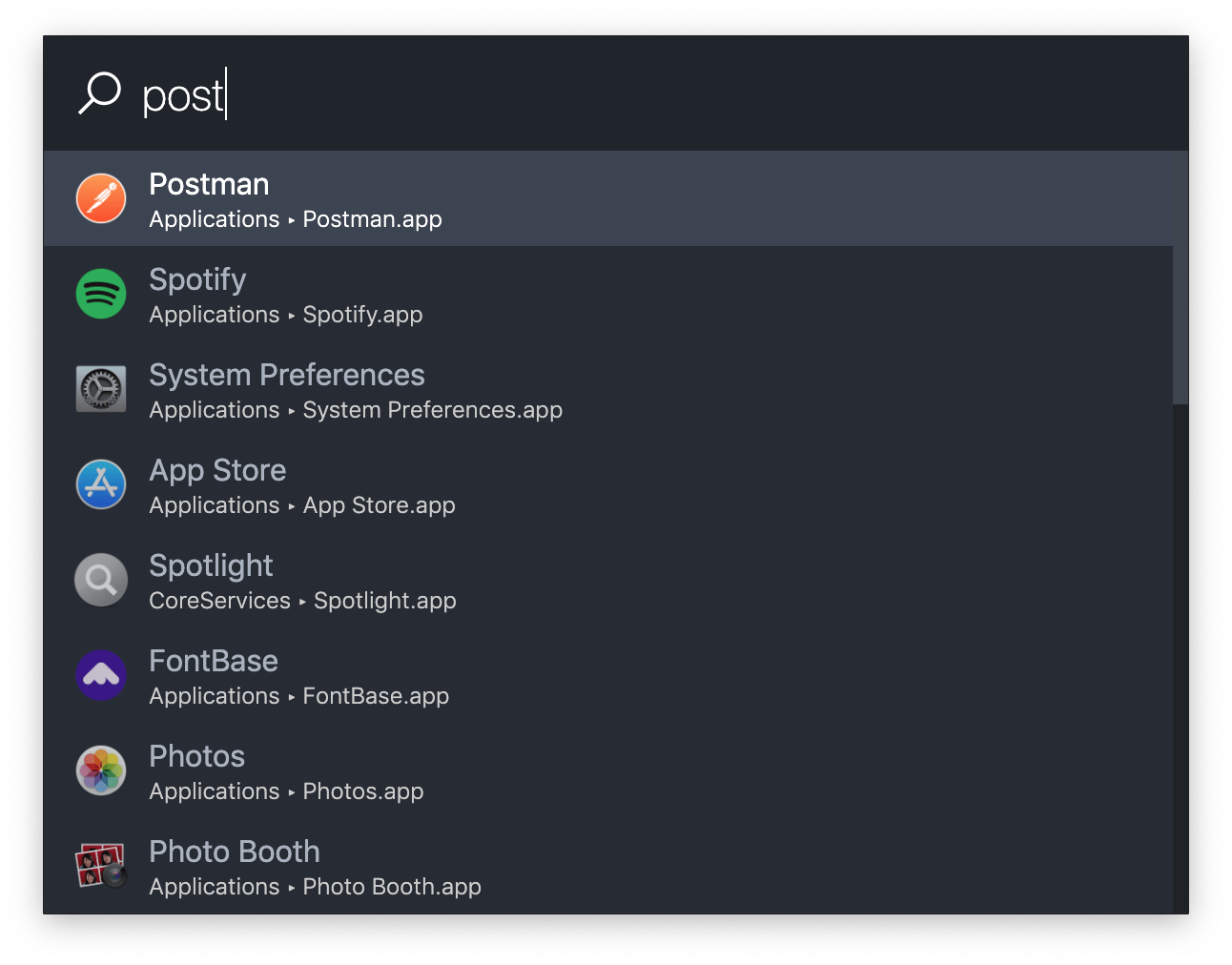
Task: Click the Photo Booth camera icon
Action: click(100, 866)
